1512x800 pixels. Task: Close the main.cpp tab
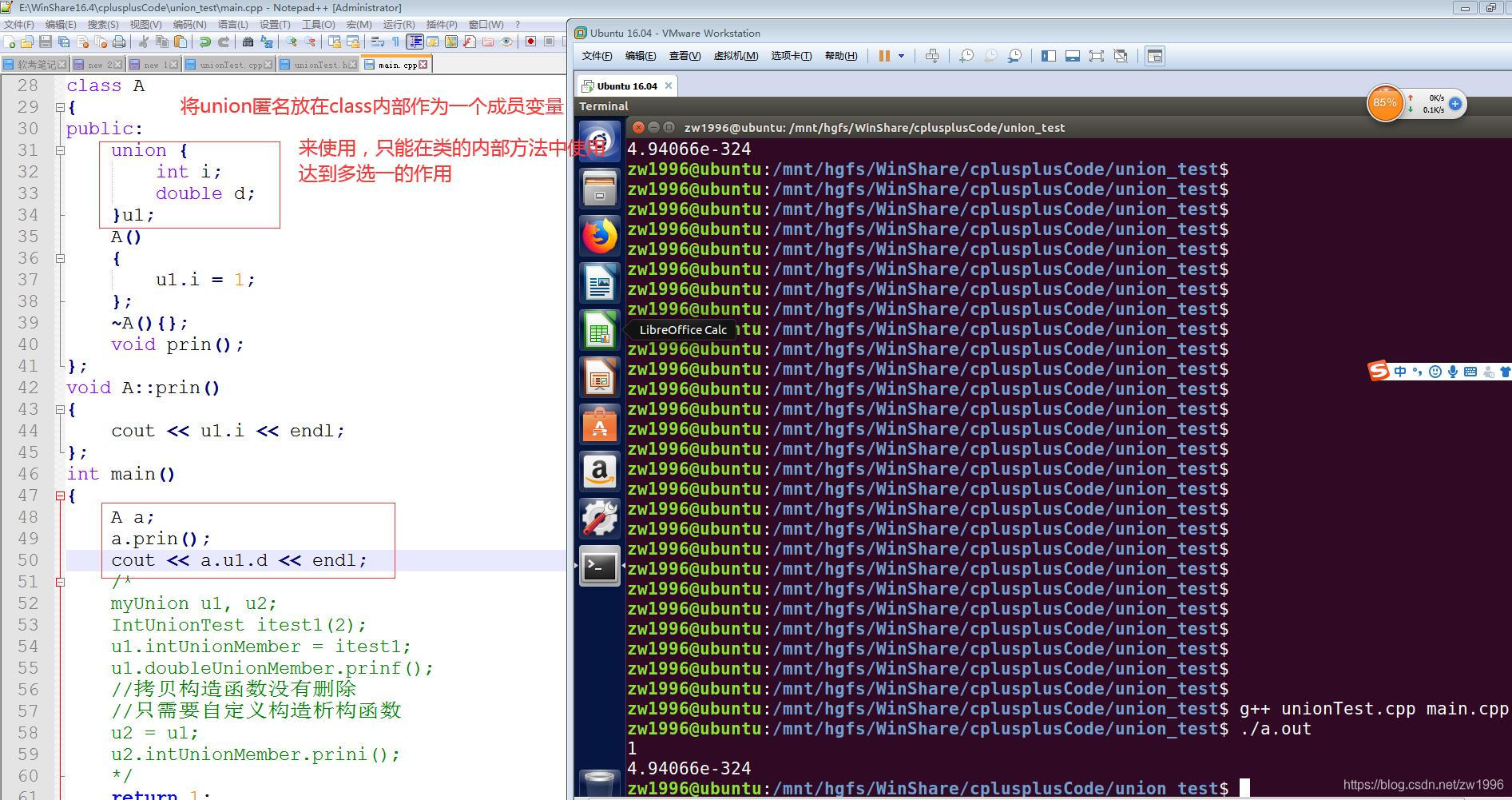click(x=423, y=65)
